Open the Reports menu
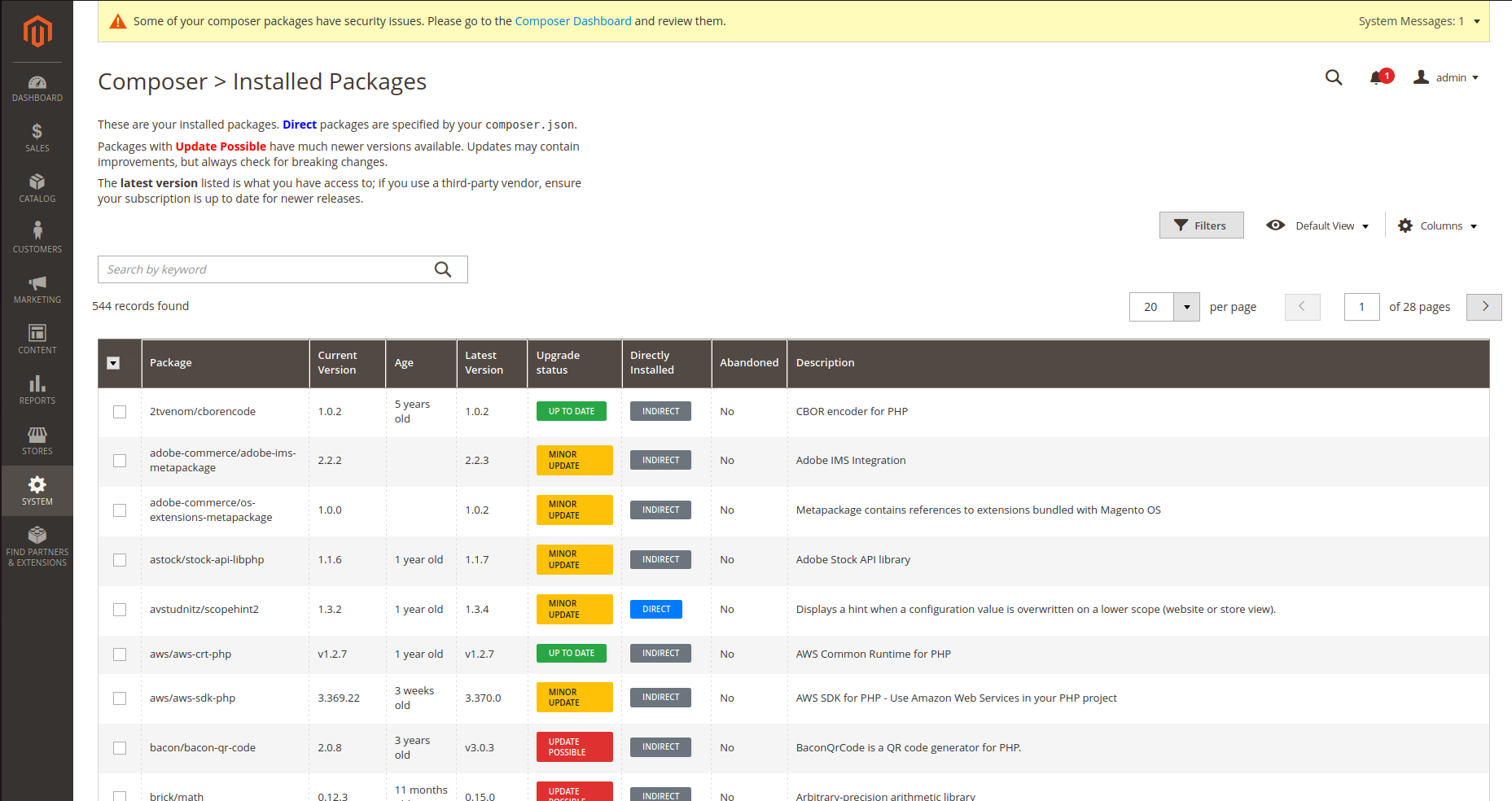 [37, 391]
